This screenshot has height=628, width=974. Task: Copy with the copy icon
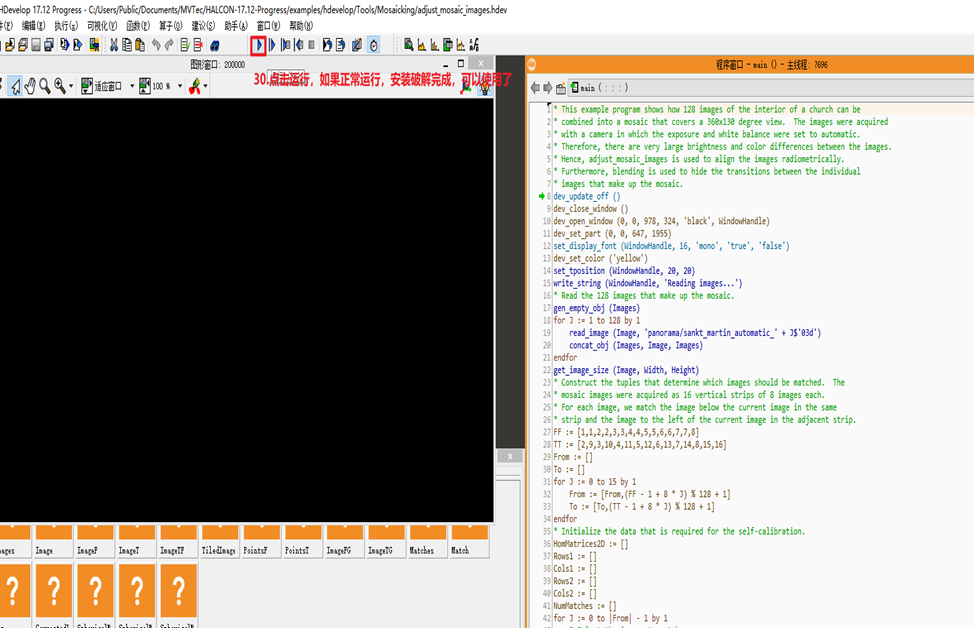(x=127, y=45)
